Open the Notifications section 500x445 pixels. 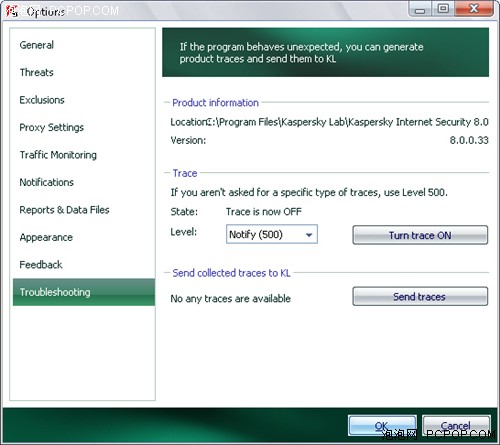coord(47,182)
